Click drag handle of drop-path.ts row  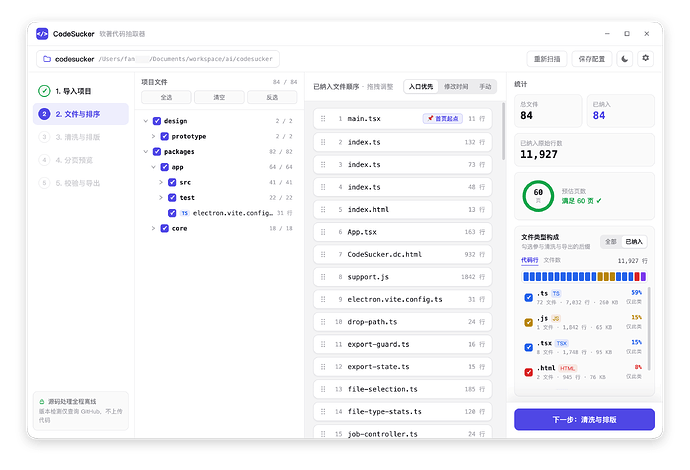[323, 322]
